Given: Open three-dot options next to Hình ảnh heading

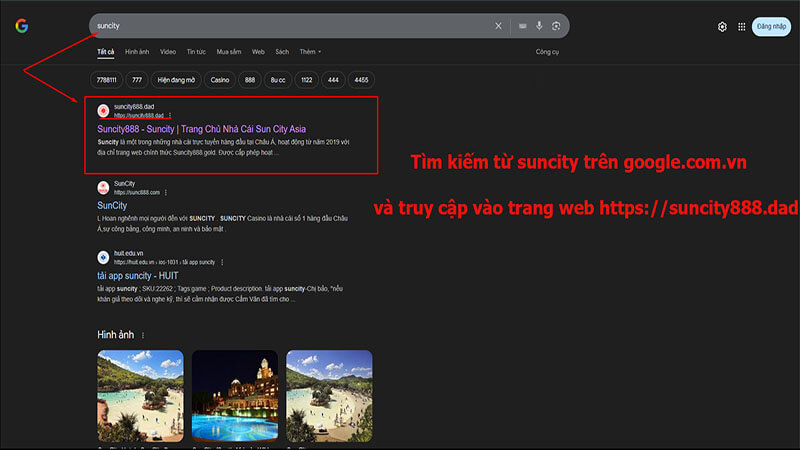Looking at the screenshot, I should (142, 335).
